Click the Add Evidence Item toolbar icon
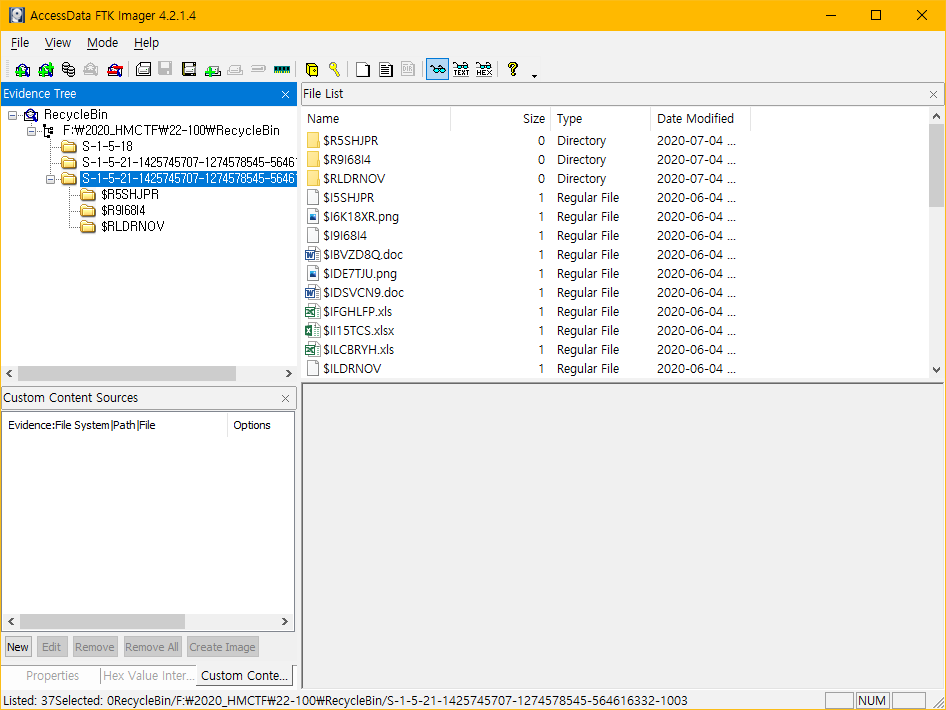The width and height of the screenshot is (946, 710). tap(22, 70)
